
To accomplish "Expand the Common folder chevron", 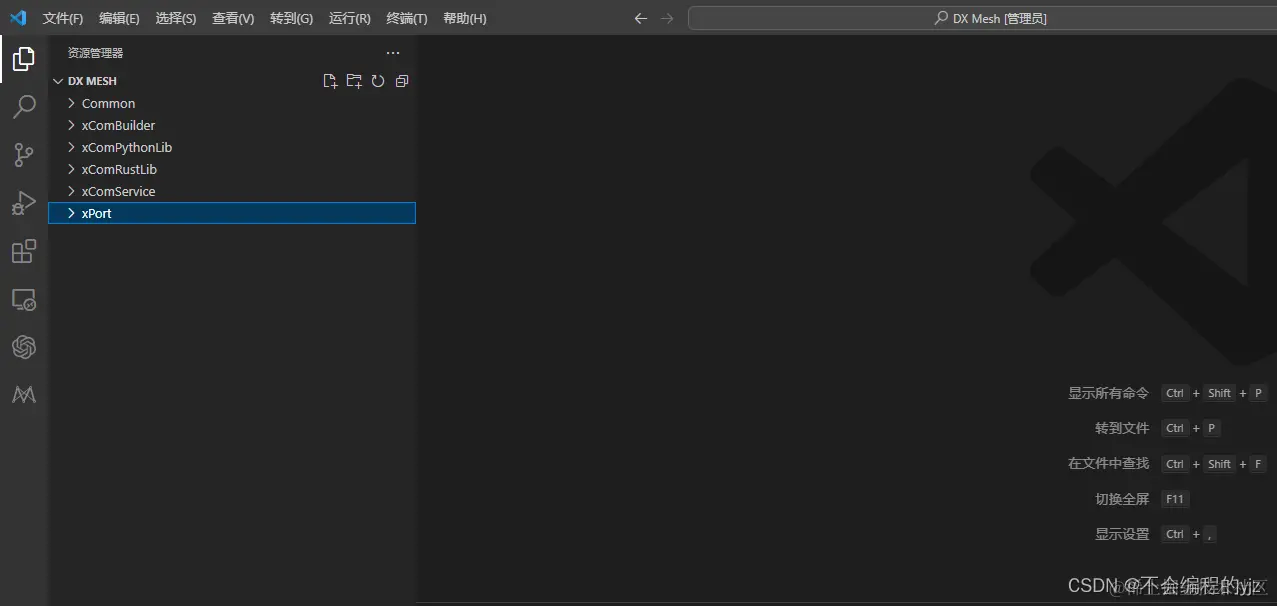I will (72, 103).
